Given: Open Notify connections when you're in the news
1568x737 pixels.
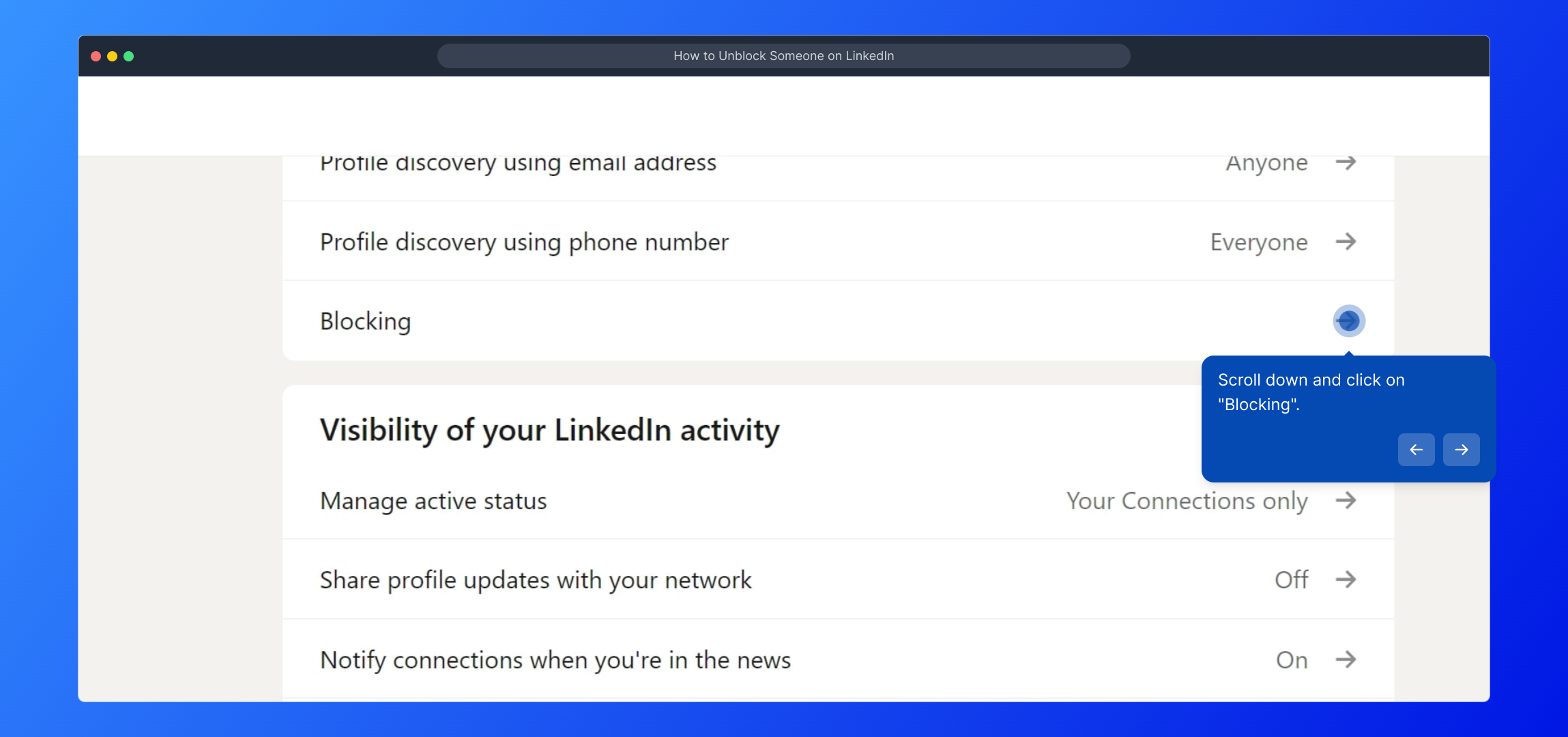Looking at the screenshot, I should 555,661.
